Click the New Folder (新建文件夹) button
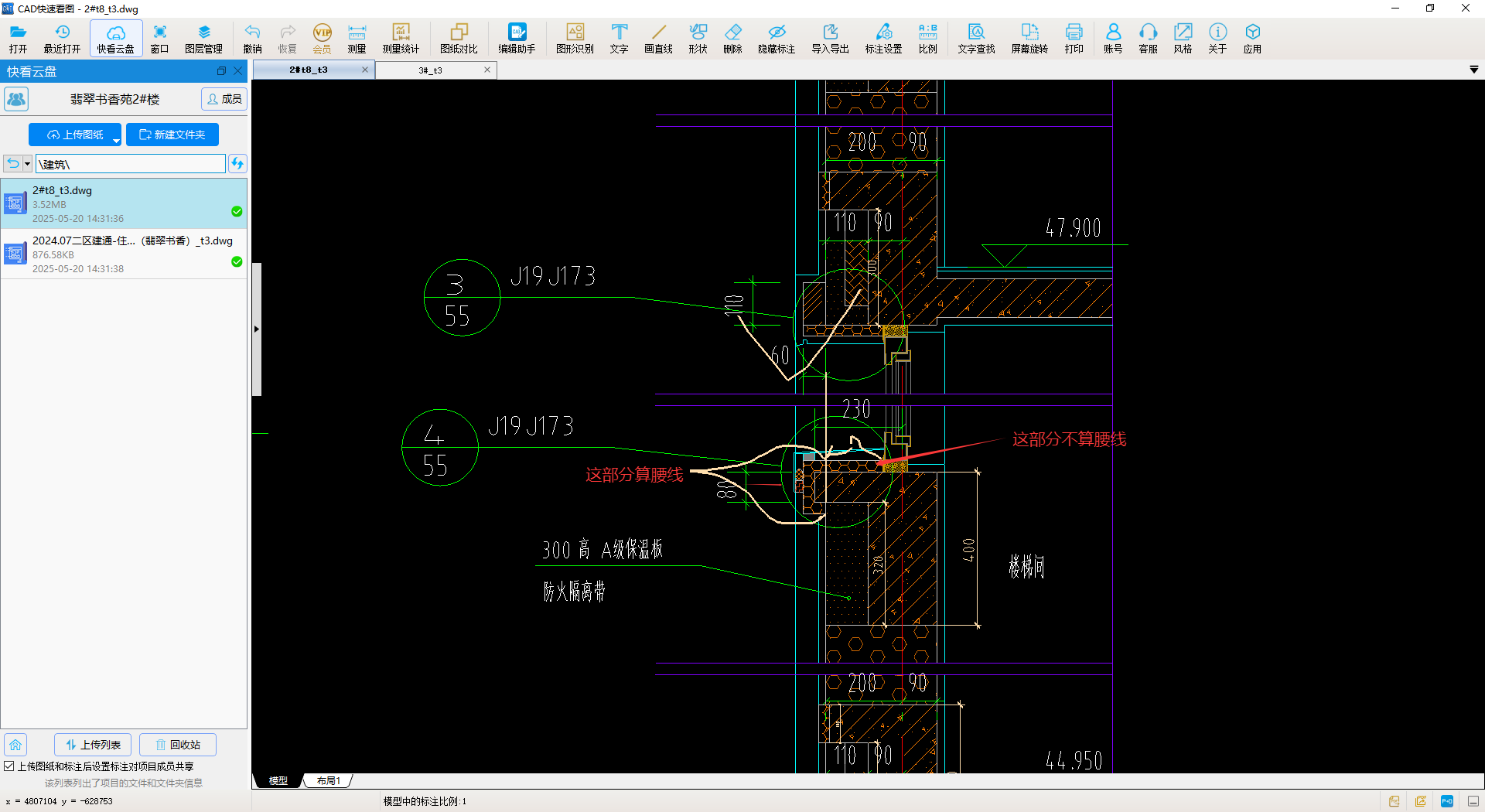Viewport: 1485px width, 812px height. [x=172, y=135]
